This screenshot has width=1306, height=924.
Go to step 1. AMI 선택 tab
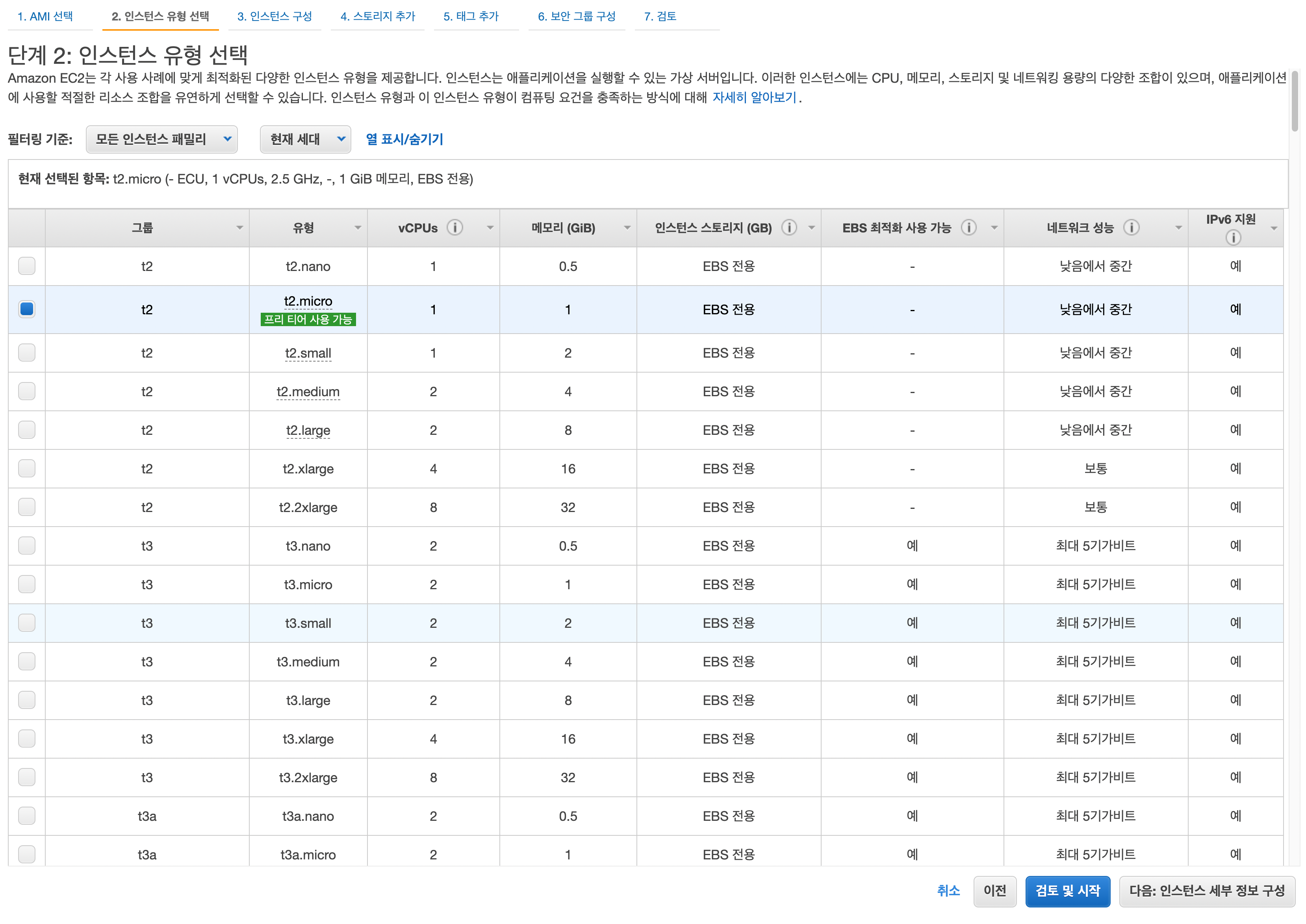[46, 17]
